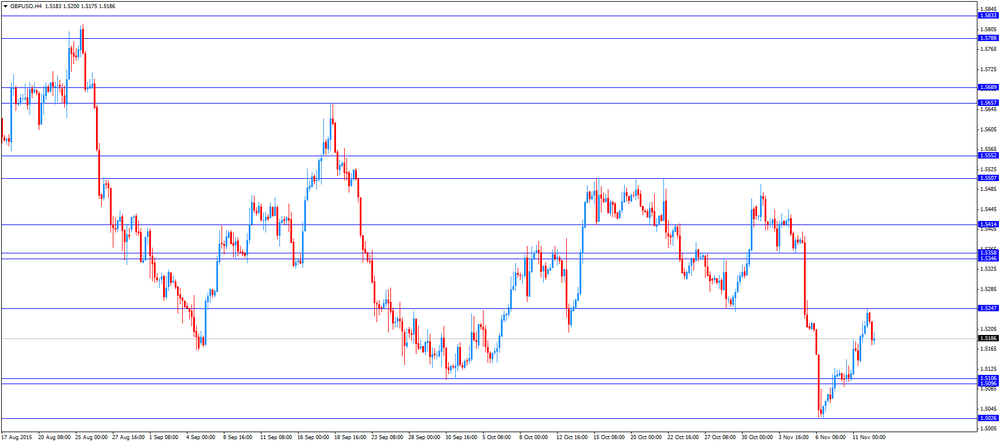This screenshot has width=1000, height=442.
Task: Click the 16 Sep 00:00 time label
Action: (312, 438)
